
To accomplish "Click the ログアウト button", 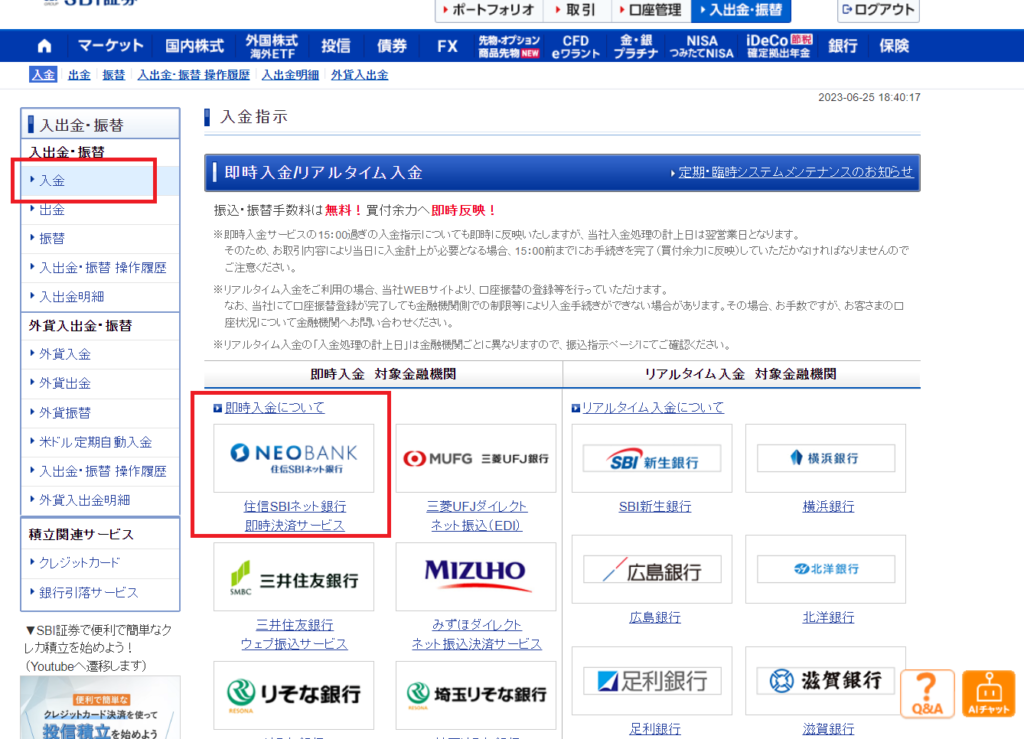I will [878, 10].
